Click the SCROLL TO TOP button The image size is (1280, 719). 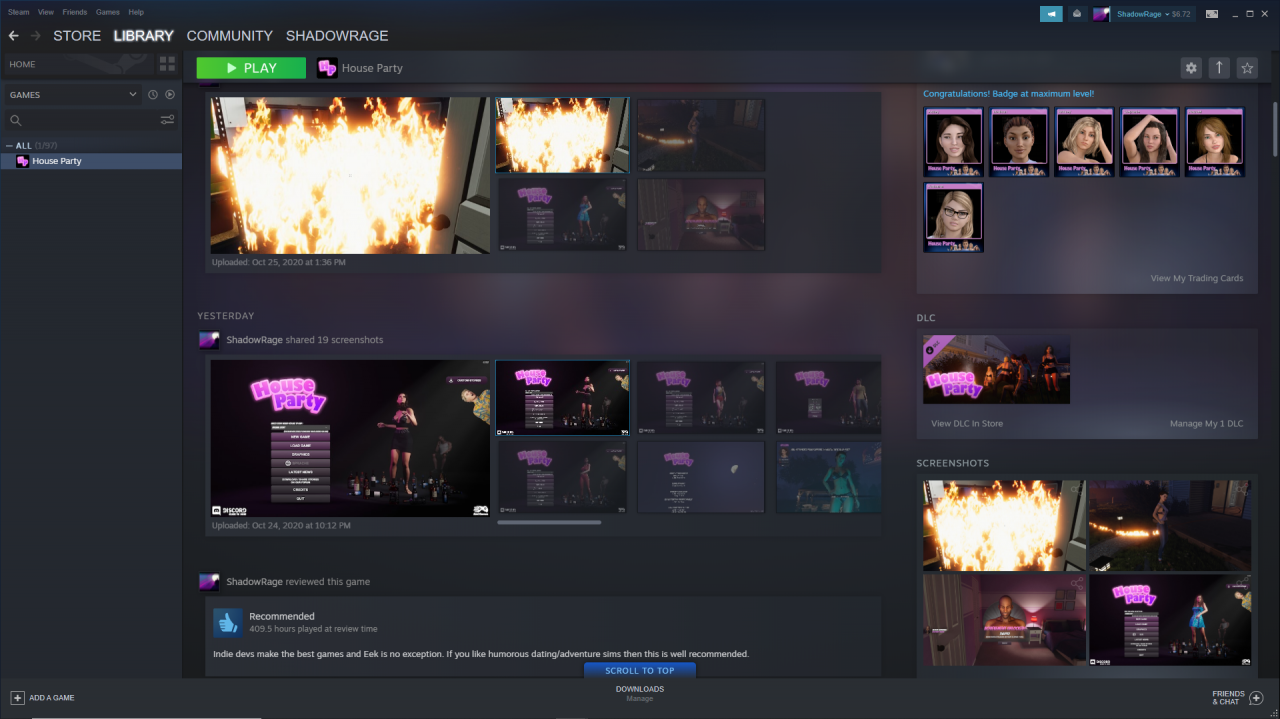[x=640, y=671]
